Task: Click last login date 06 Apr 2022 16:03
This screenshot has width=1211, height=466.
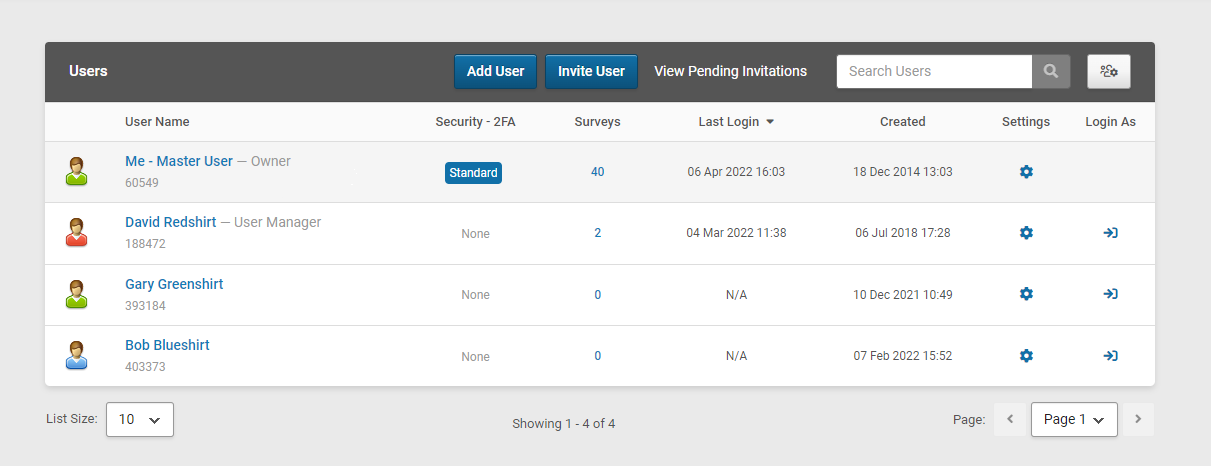Action: (736, 172)
